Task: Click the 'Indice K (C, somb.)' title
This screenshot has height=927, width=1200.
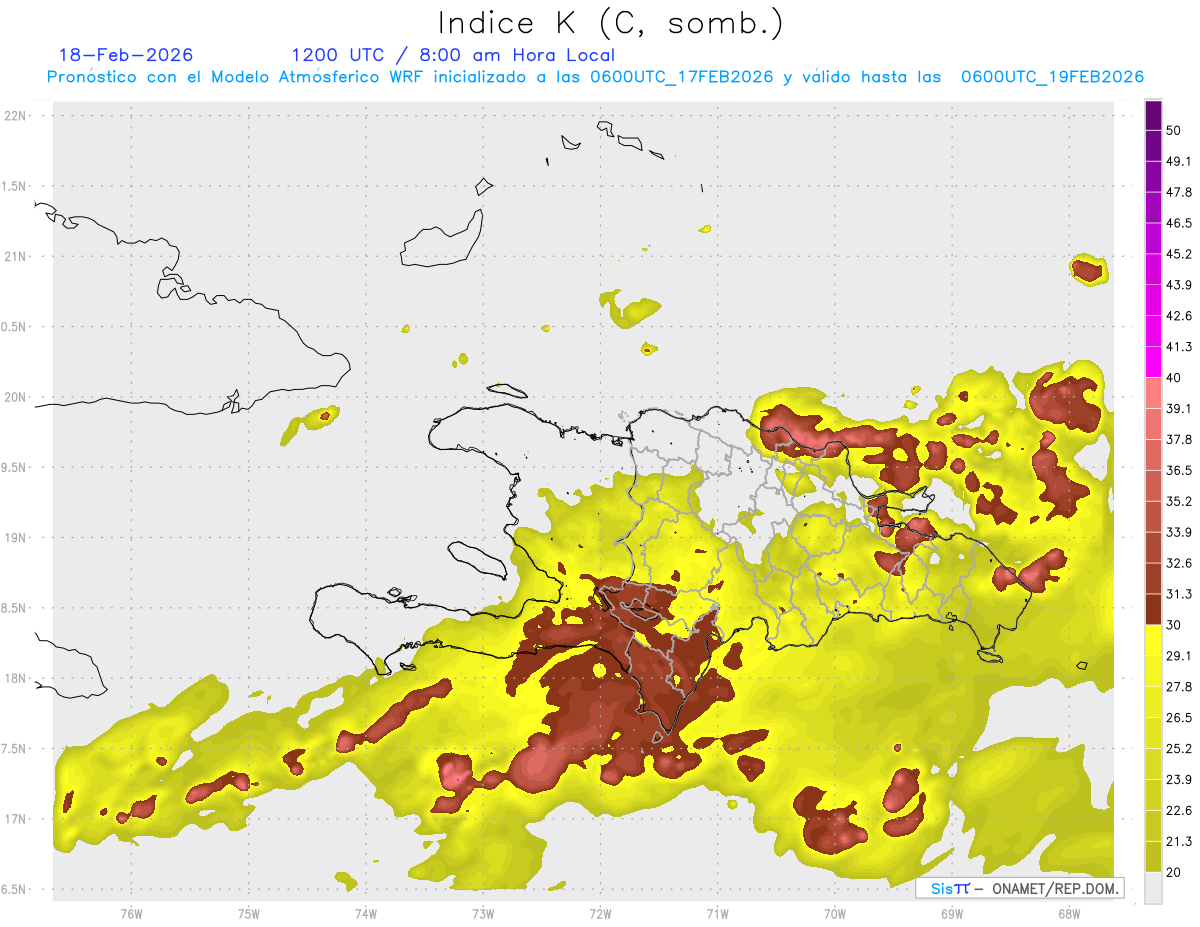Action: [x=610, y=23]
